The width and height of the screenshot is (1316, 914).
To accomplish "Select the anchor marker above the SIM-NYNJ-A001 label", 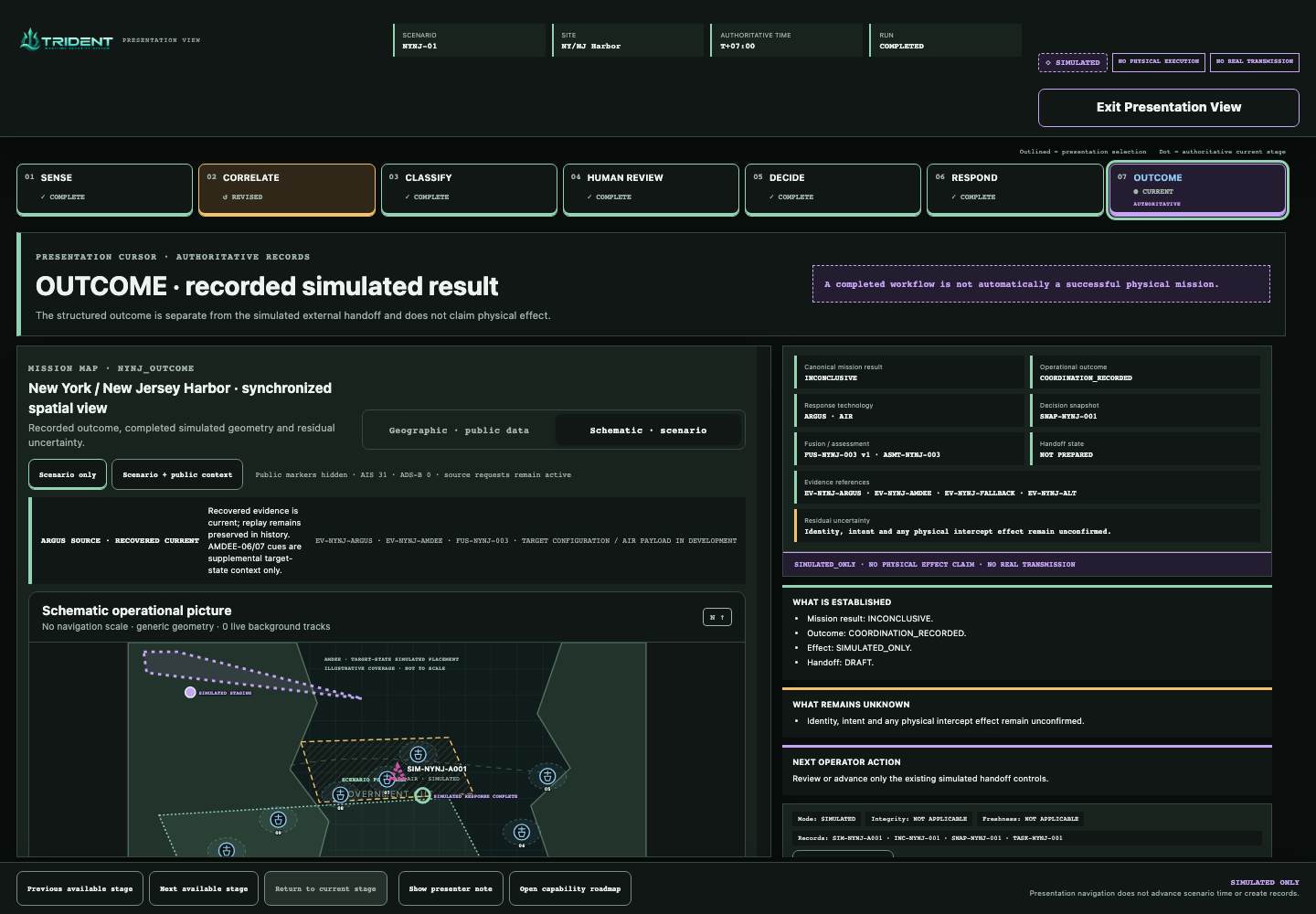I will tap(419, 755).
